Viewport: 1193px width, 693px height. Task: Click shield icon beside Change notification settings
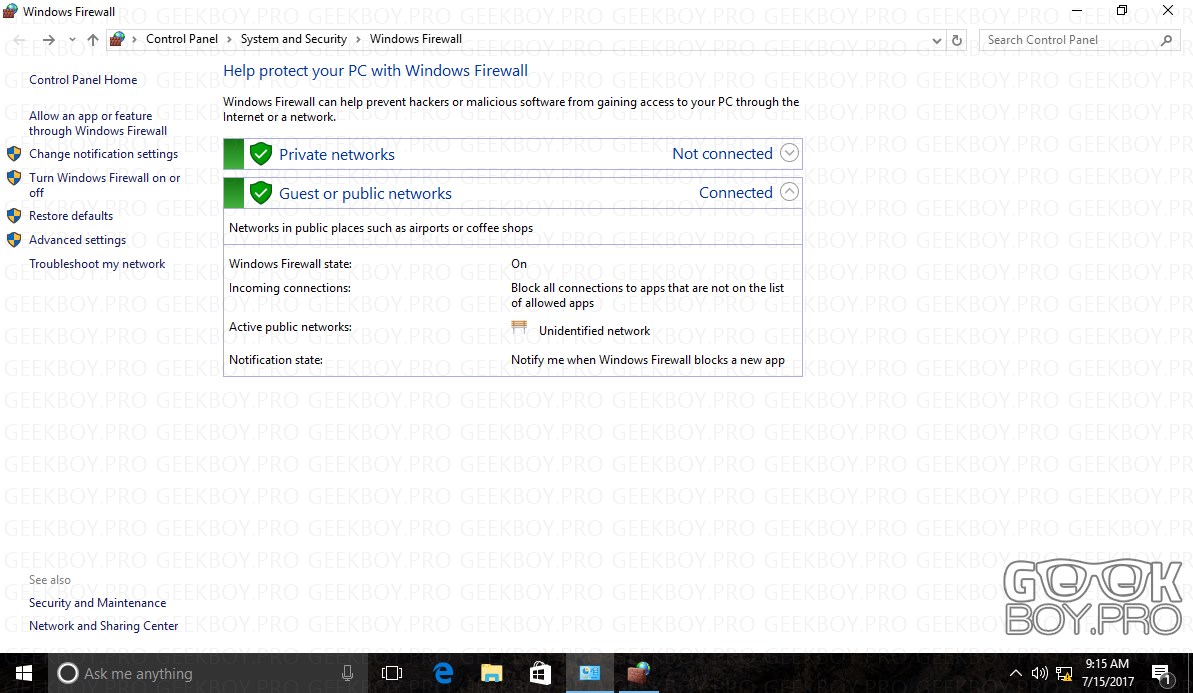point(14,154)
